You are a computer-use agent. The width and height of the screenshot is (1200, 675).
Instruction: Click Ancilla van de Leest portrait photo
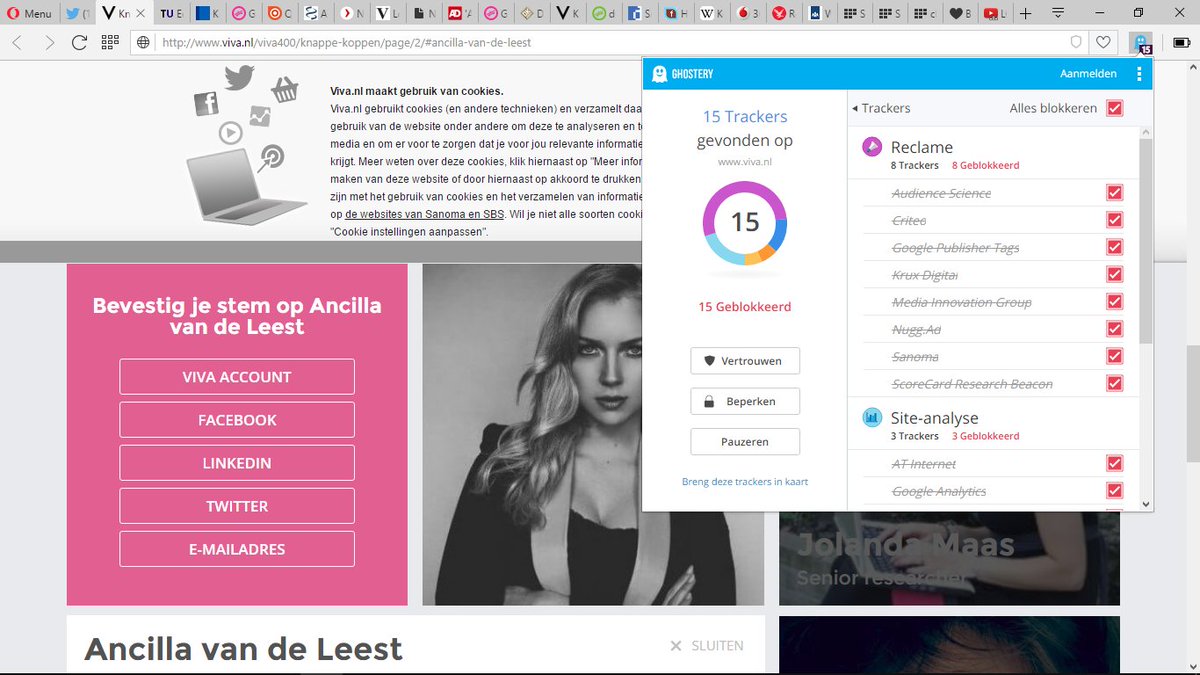593,434
